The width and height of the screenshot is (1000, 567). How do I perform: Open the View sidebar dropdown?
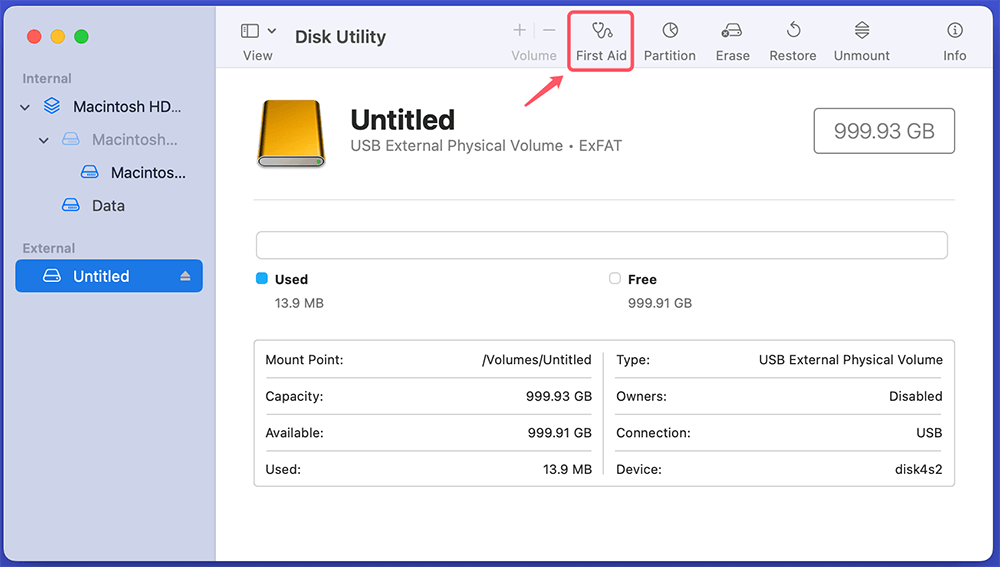pyautogui.click(x=258, y=32)
